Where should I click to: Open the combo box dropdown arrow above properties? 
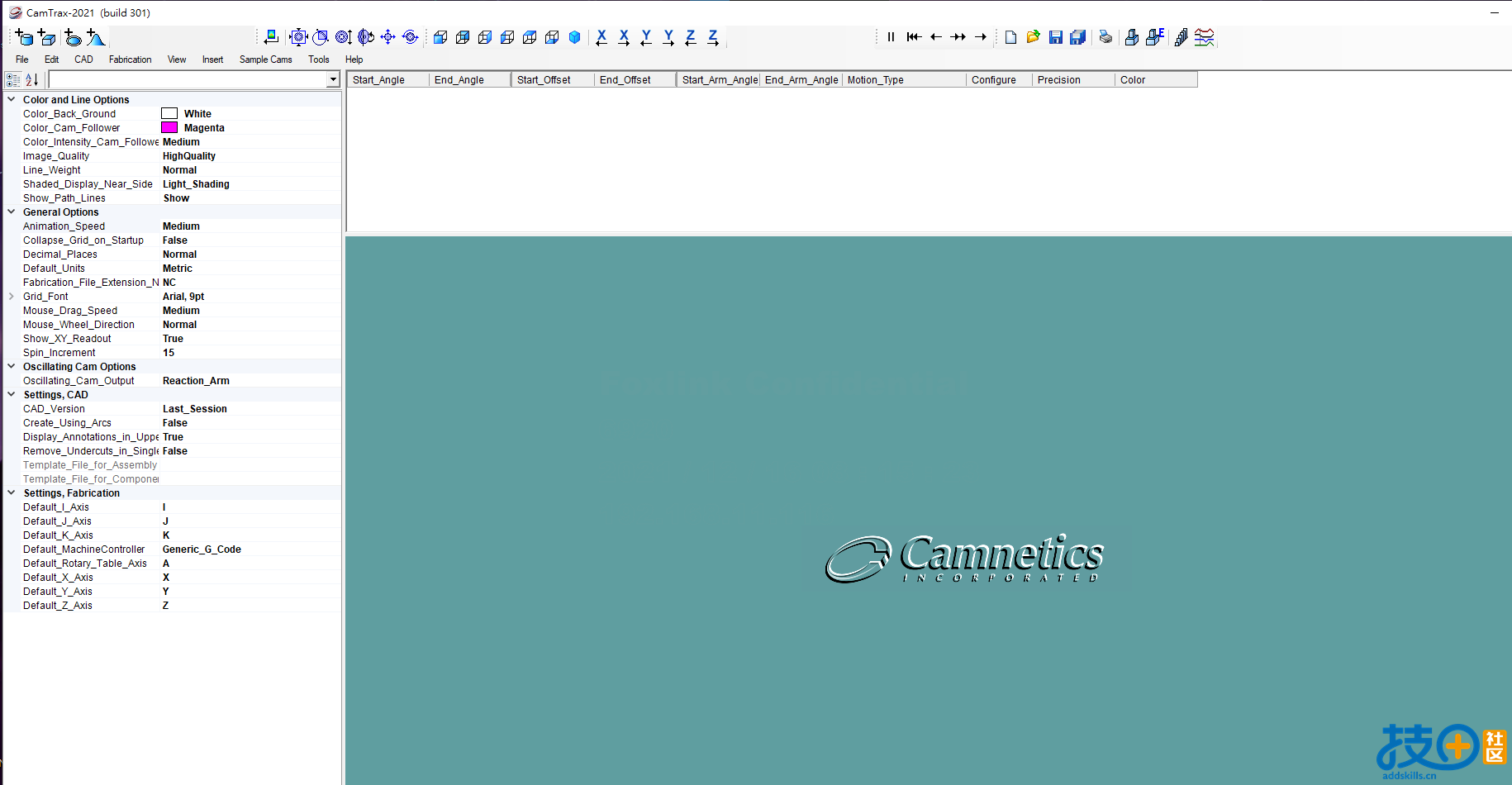click(x=333, y=79)
